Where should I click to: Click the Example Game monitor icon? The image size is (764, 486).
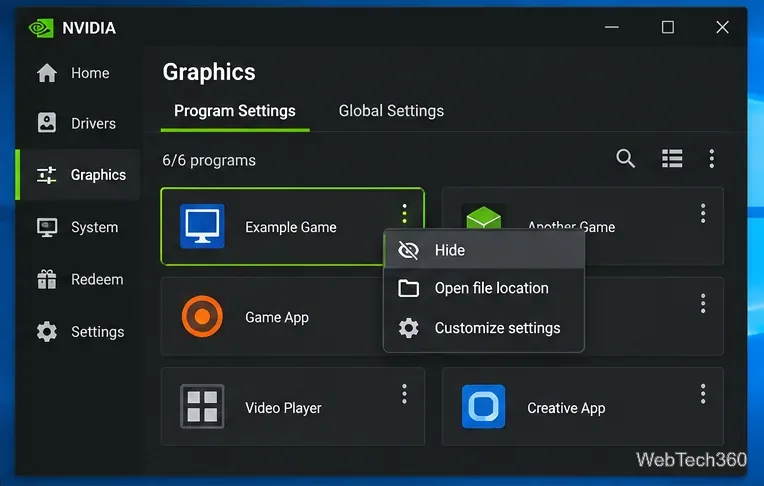coord(202,226)
